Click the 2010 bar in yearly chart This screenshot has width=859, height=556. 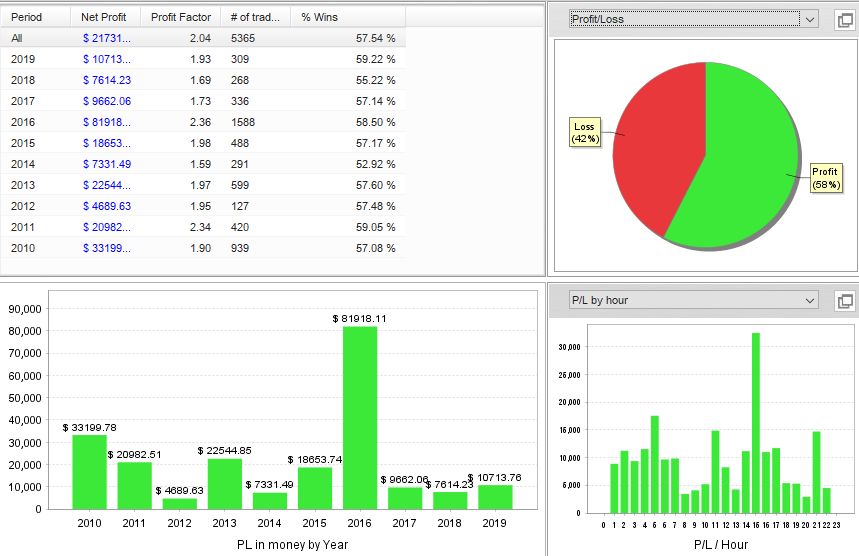pyautogui.click(x=89, y=472)
